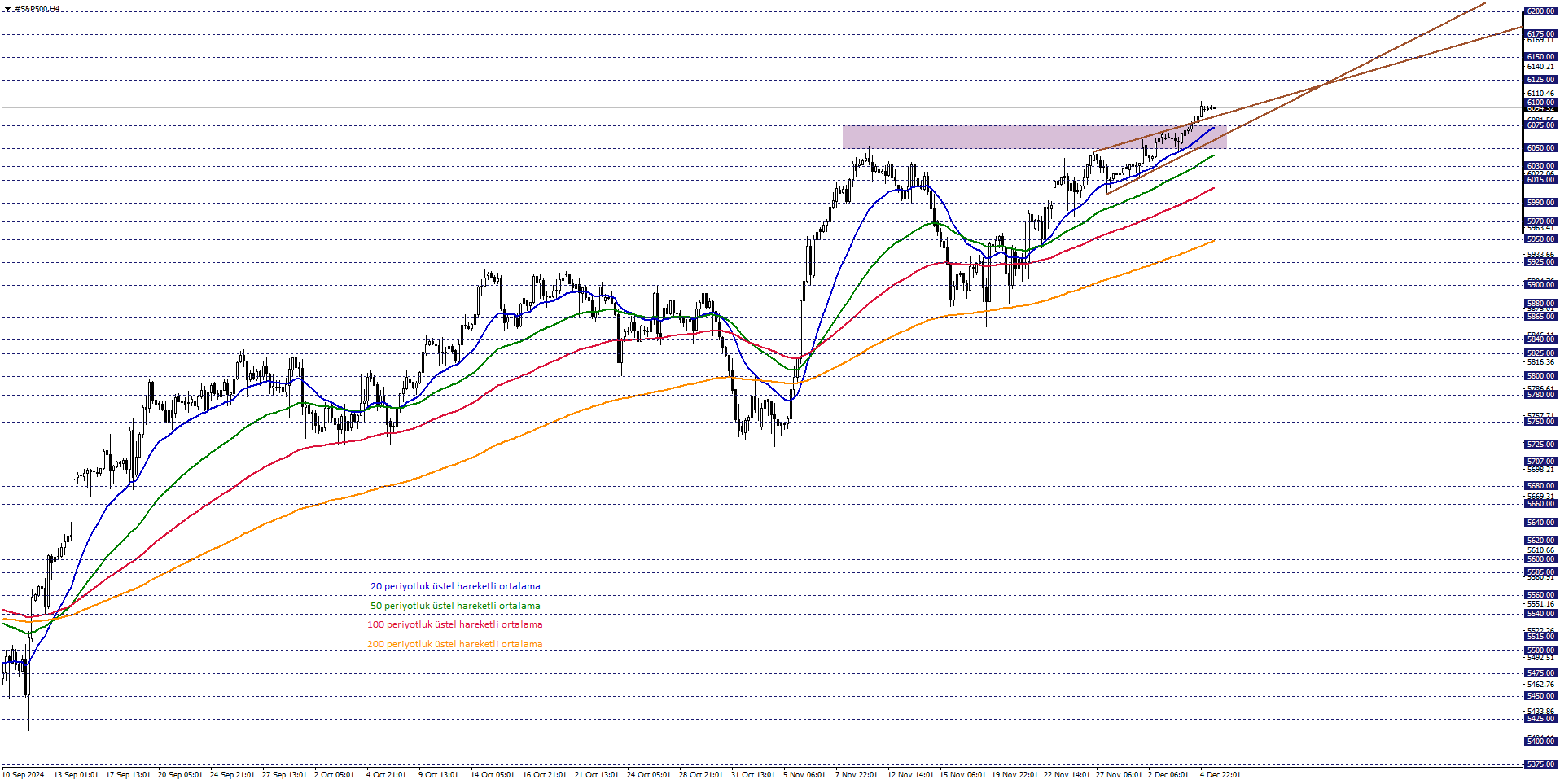Select the '200 periyotluk üstel hareketli ortalama' label
The height and width of the screenshot is (784, 1560).
pyautogui.click(x=454, y=644)
